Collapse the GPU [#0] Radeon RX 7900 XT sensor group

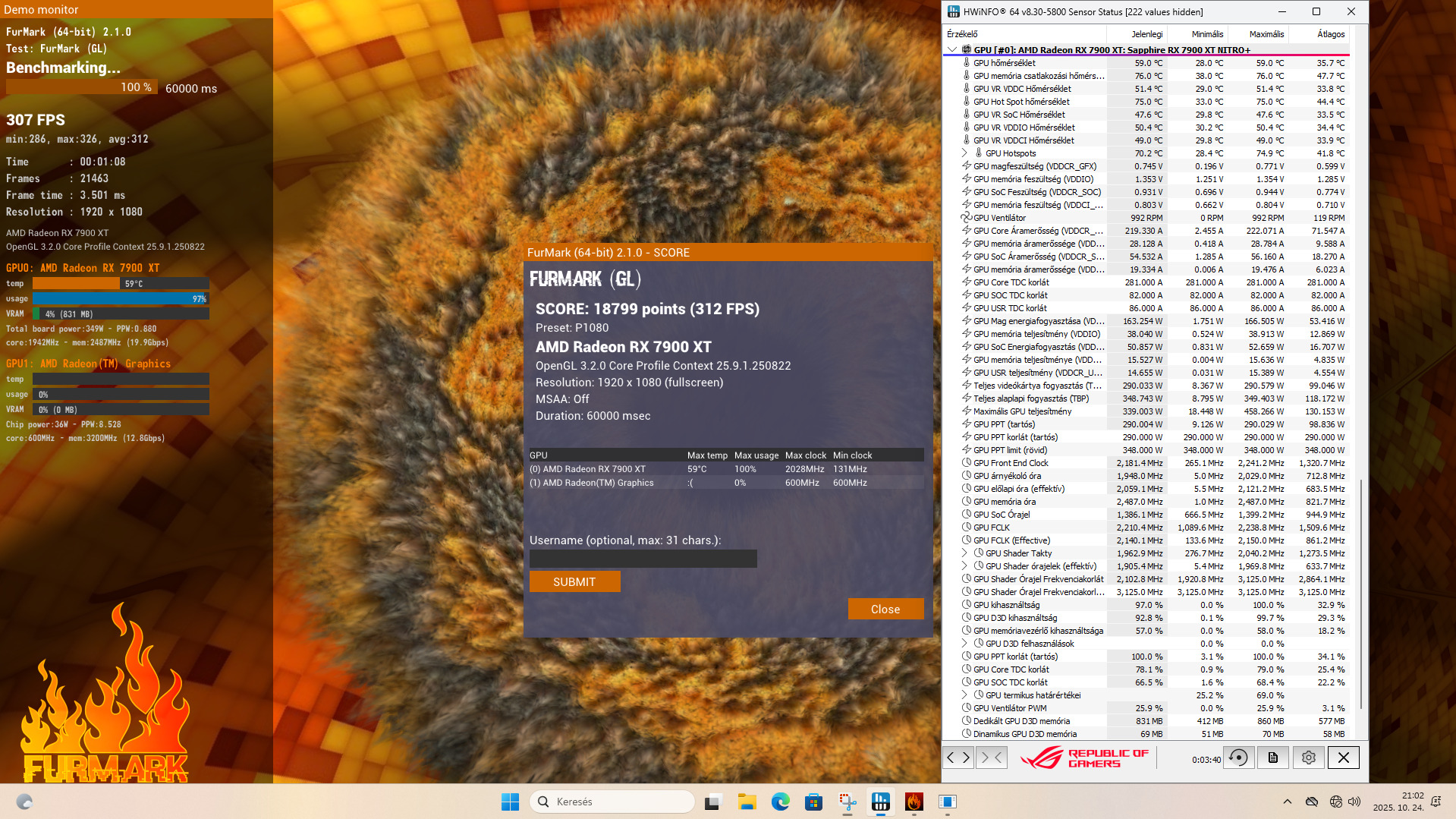tap(952, 50)
